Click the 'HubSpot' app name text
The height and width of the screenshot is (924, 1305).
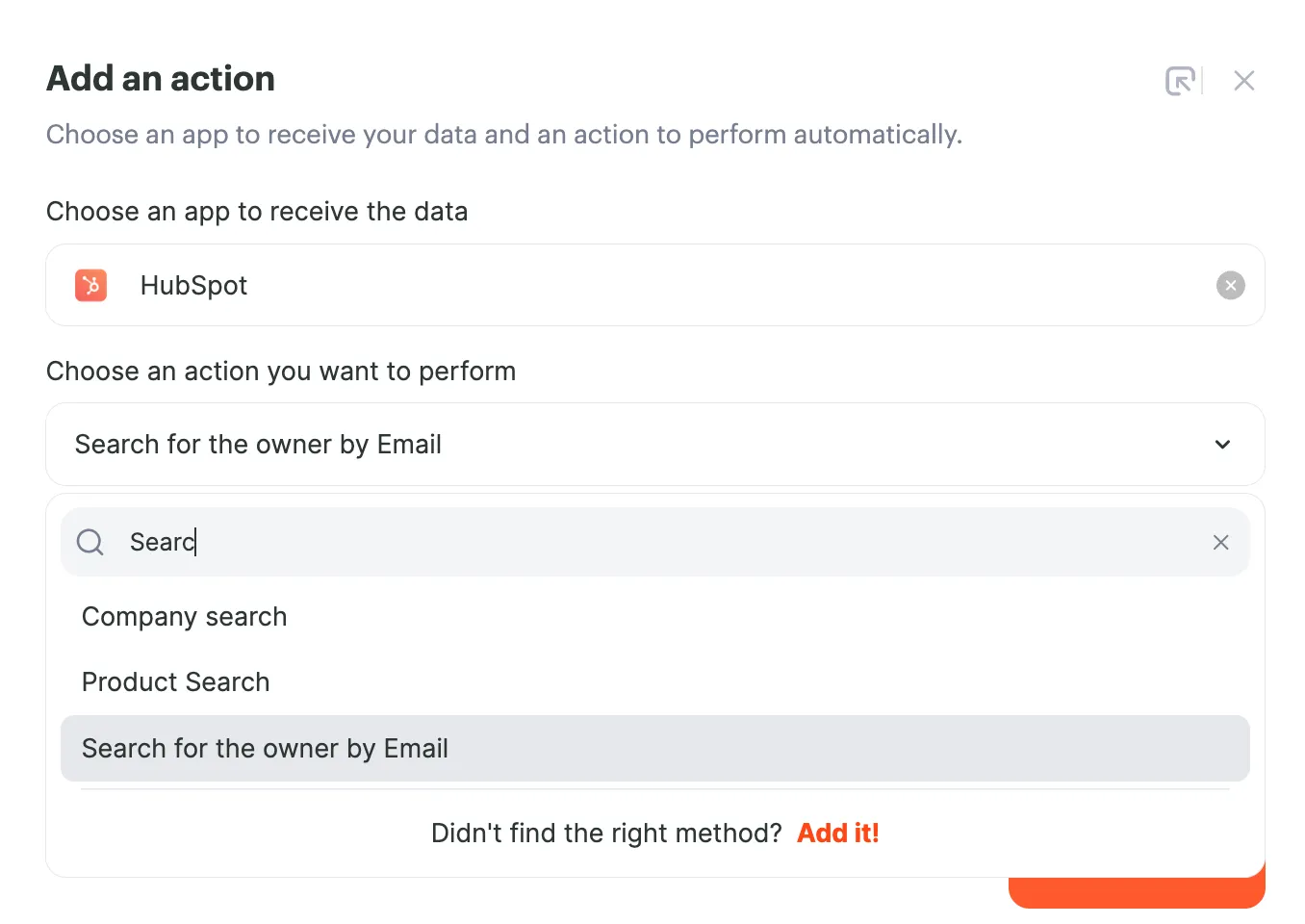(193, 286)
